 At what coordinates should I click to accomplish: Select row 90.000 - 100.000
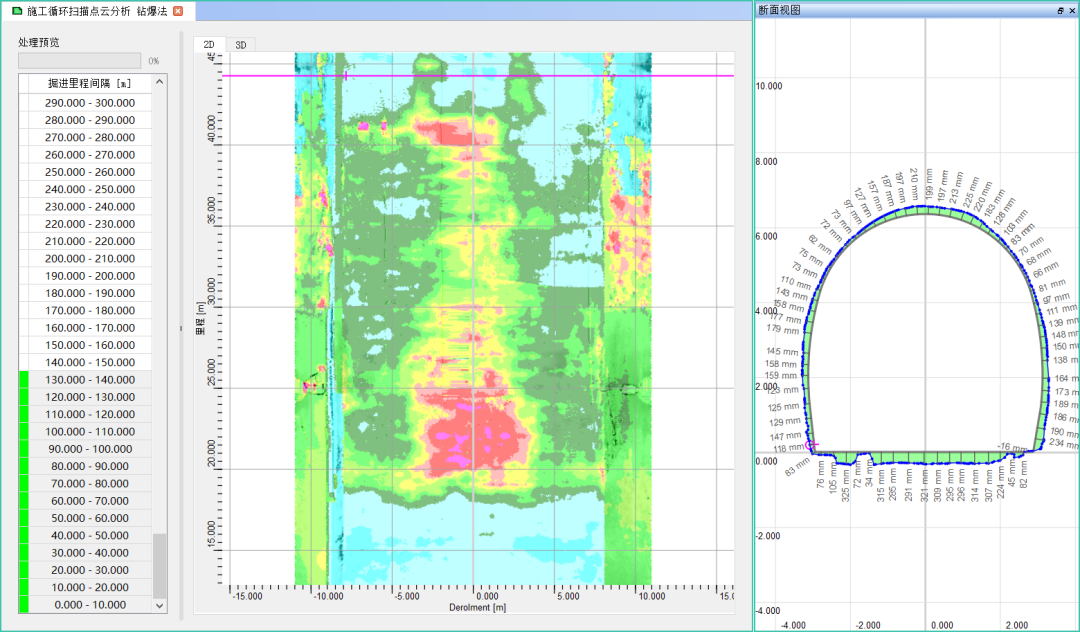tap(90, 449)
